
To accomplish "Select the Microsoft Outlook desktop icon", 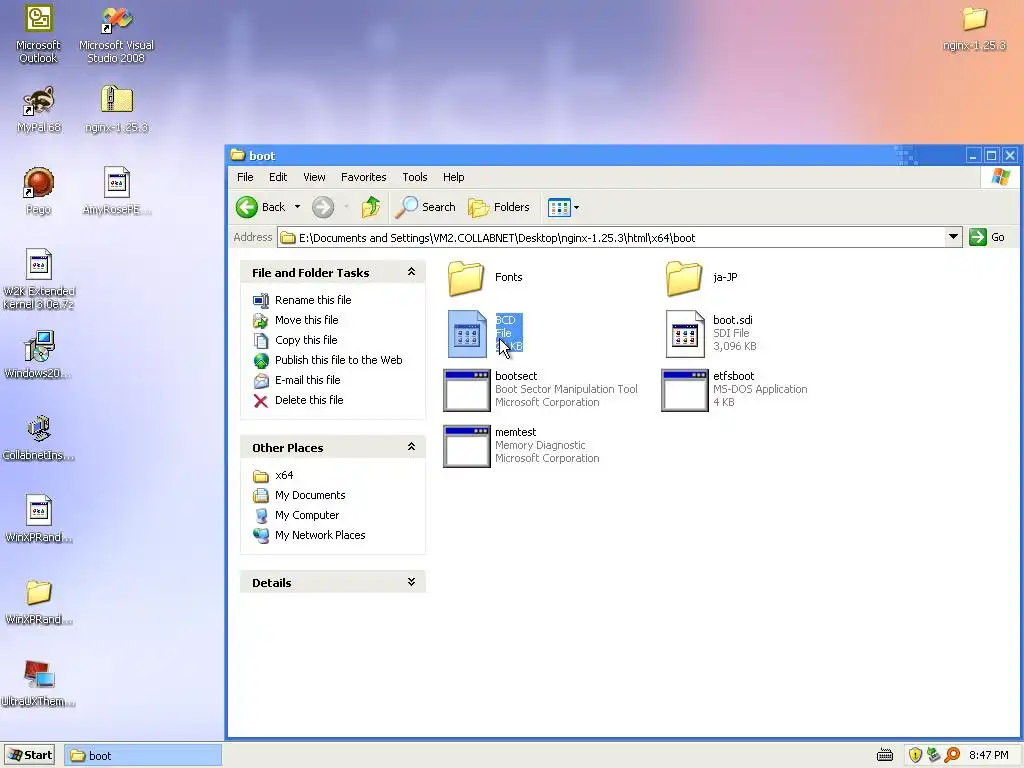I will click(38, 19).
